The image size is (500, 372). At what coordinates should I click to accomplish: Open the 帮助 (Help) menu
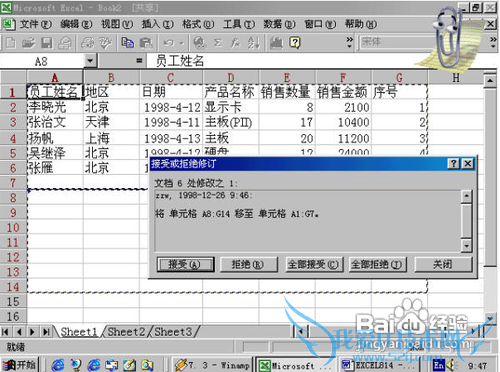click(361, 24)
